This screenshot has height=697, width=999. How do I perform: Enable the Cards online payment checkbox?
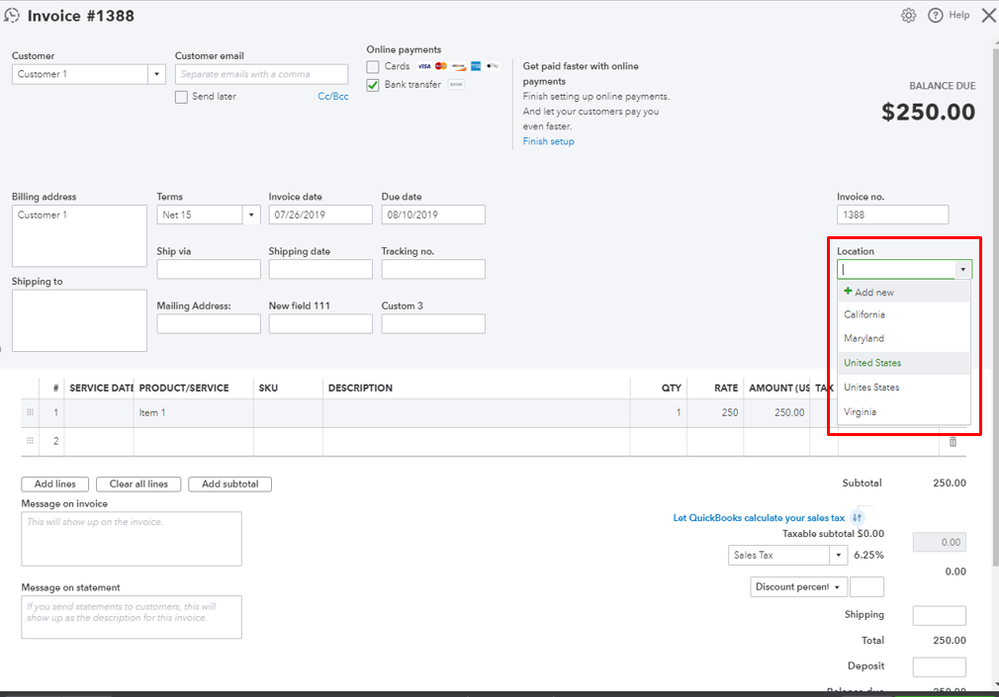click(373, 66)
